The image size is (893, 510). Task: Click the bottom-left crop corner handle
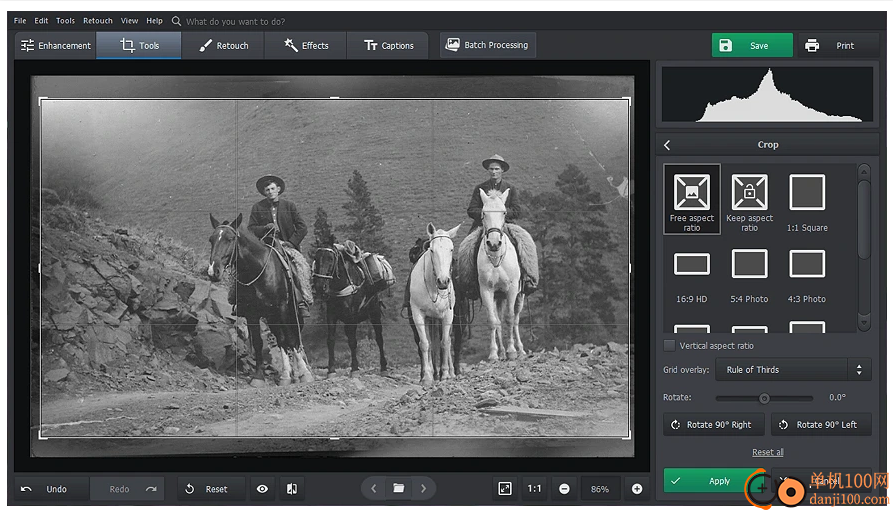click(43, 435)
